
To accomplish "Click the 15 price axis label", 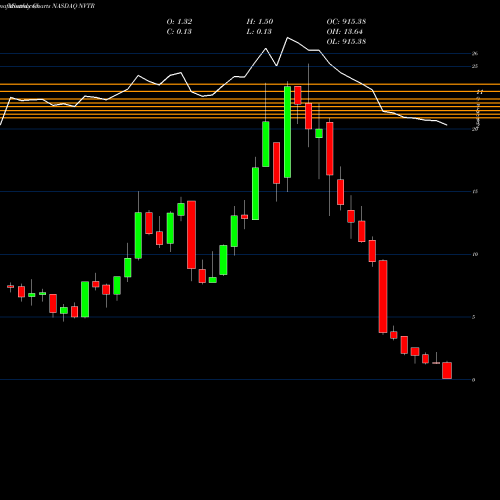I will pos(475,191).
